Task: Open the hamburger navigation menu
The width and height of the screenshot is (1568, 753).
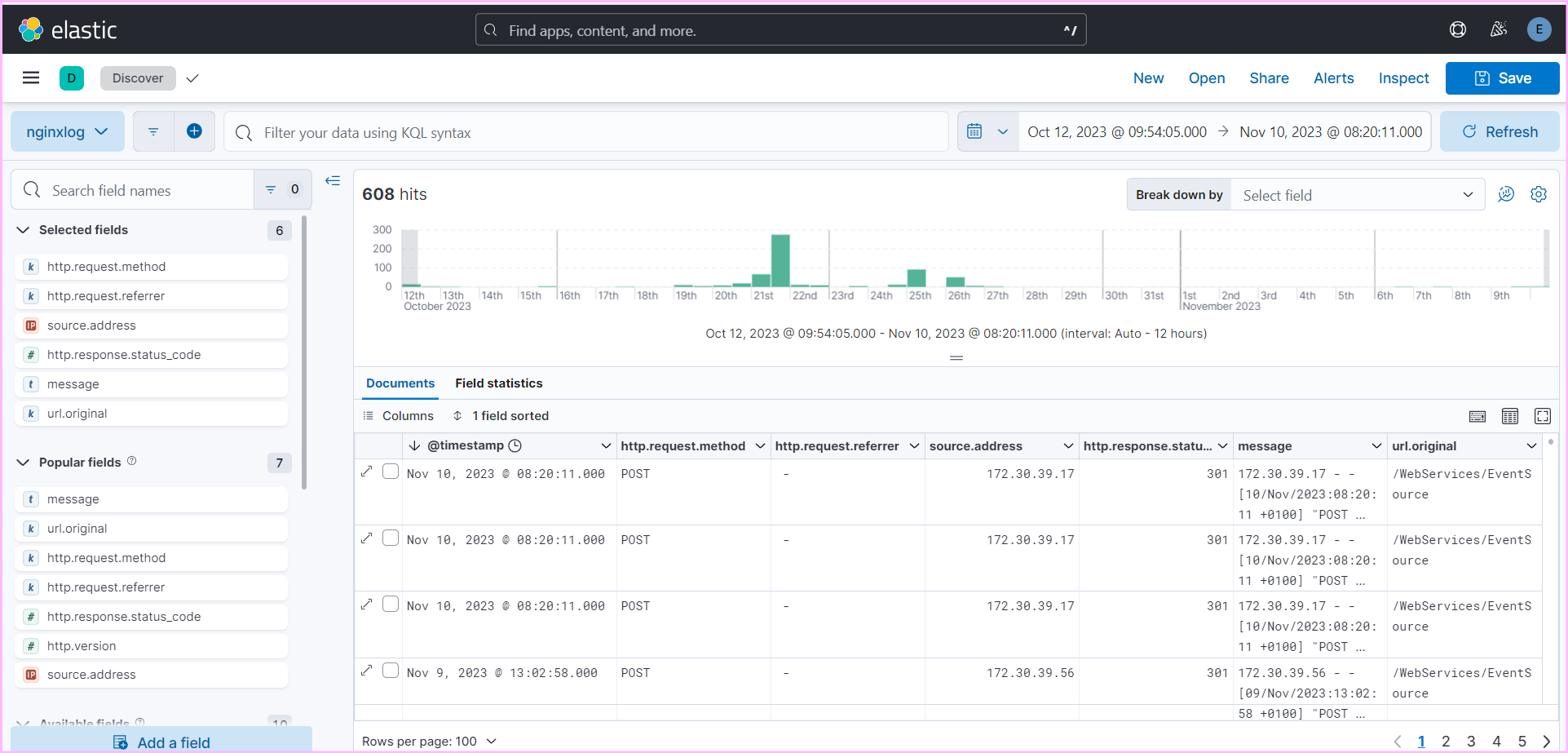Action: (x=31, y=78)
